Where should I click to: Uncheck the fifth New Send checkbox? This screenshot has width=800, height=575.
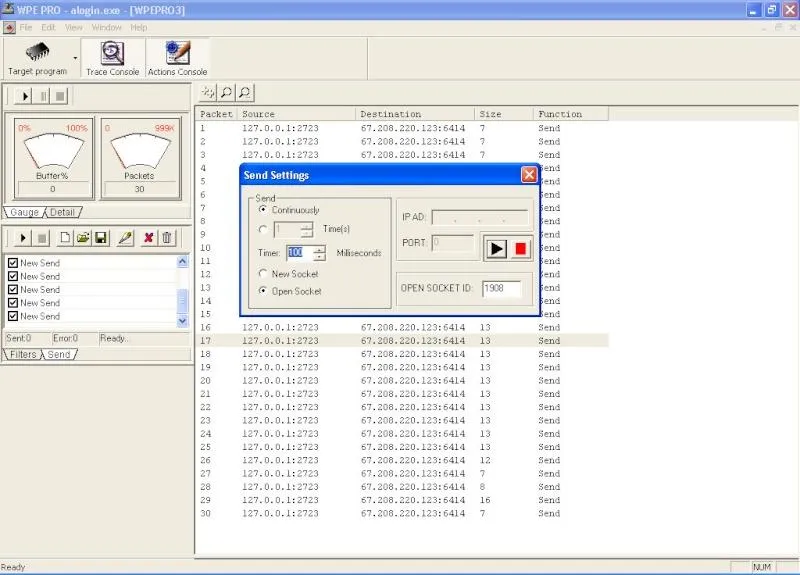tap(13, 316)
